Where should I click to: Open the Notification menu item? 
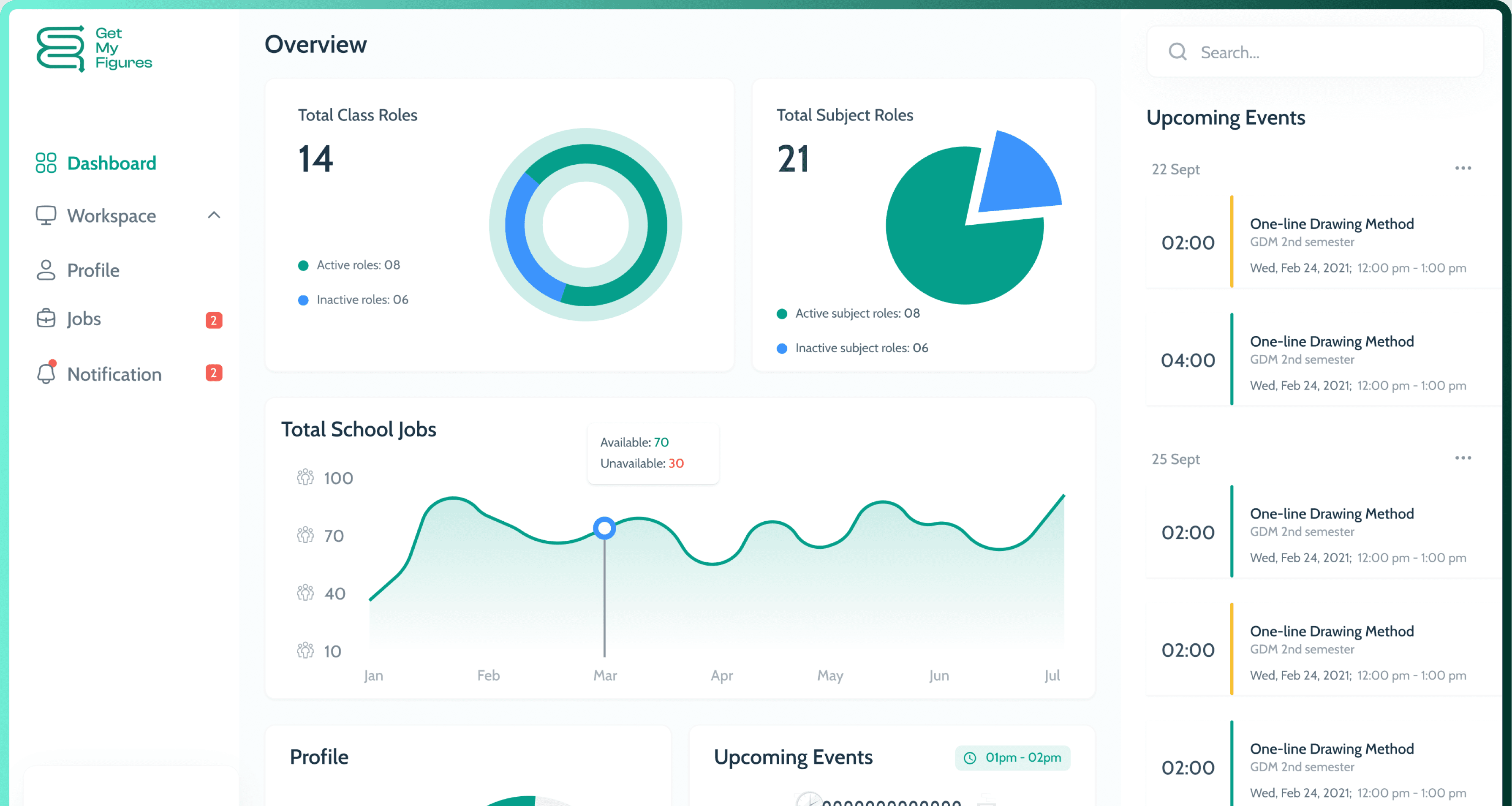tap(114, 374)
